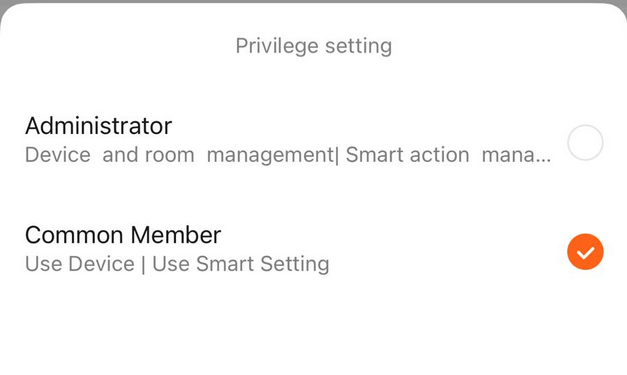
Task: Click the ellipsis ending the Administrator description
Action: coord(543,161)
